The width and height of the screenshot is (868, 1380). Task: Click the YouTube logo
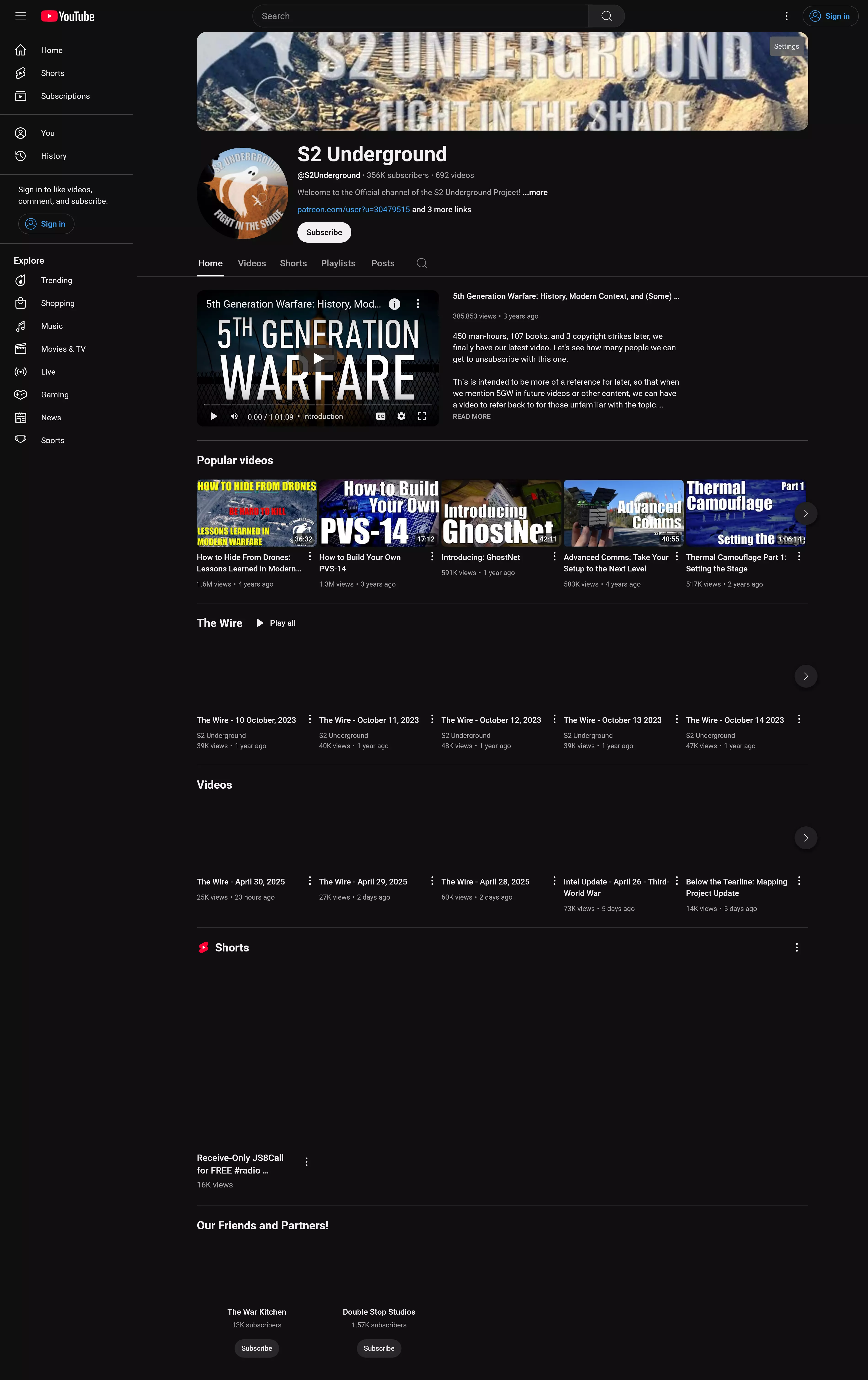(68, 16)
